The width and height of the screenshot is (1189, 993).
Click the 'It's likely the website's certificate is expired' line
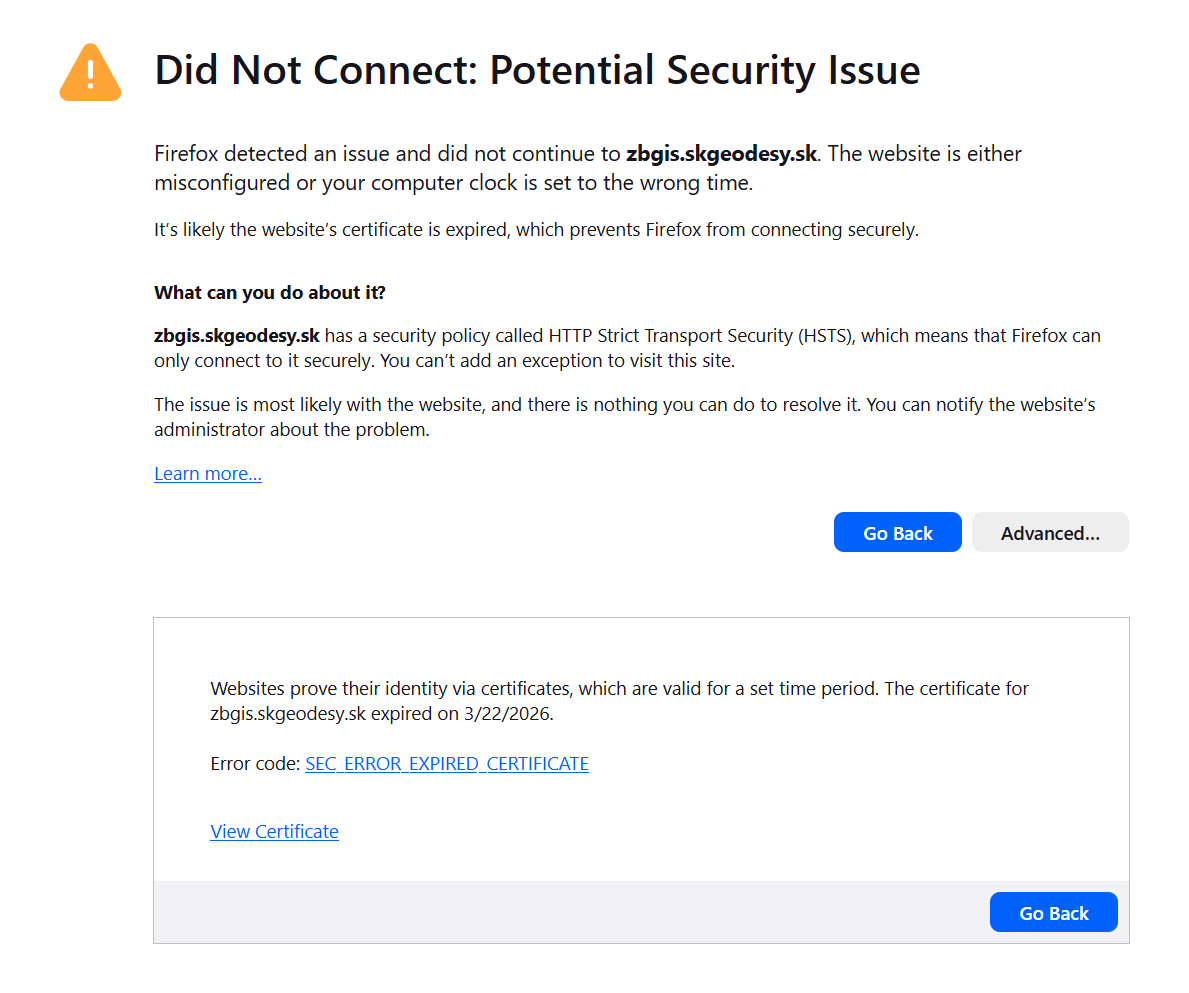click(x=536, y=230)
